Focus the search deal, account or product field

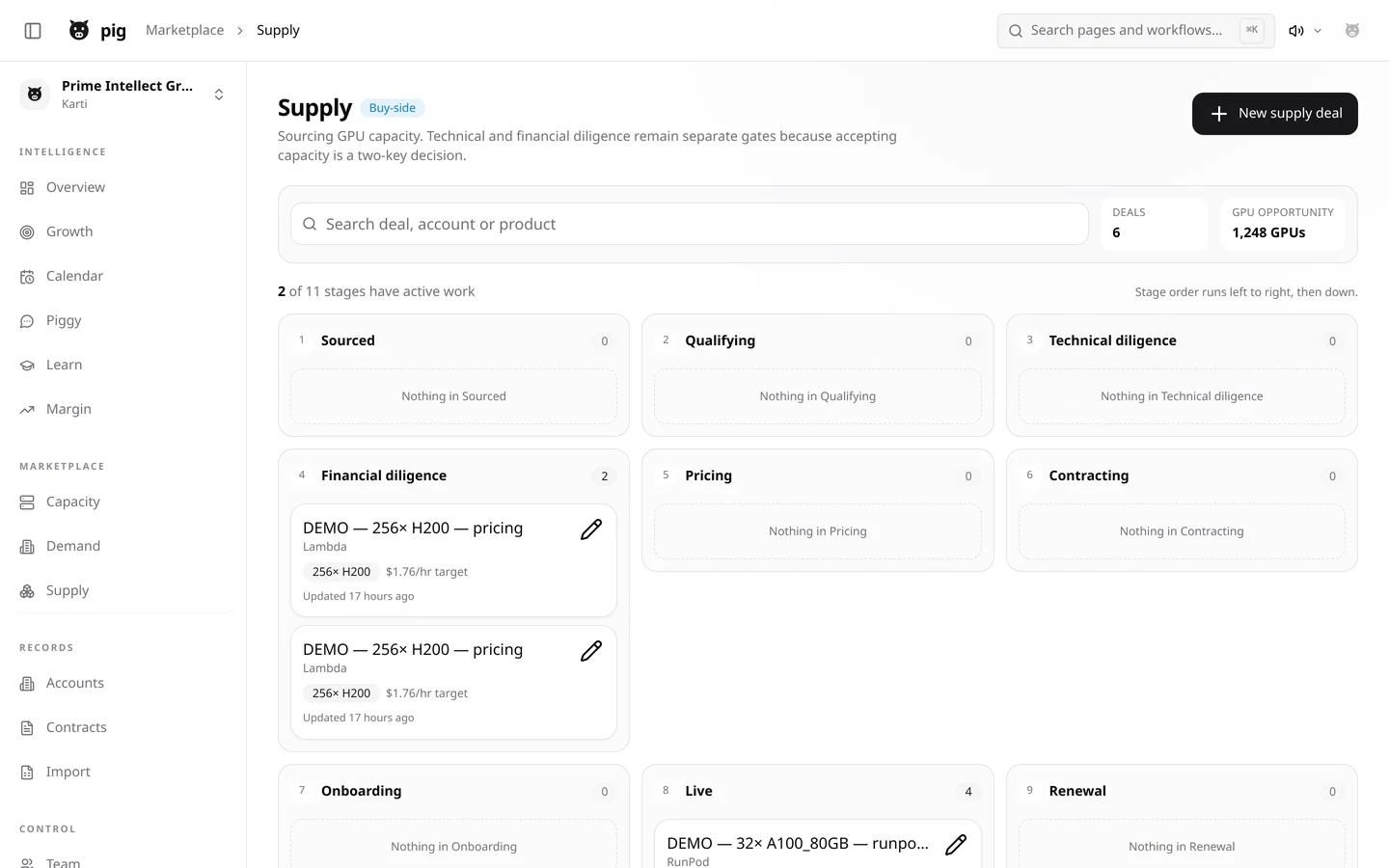[689, 224]
